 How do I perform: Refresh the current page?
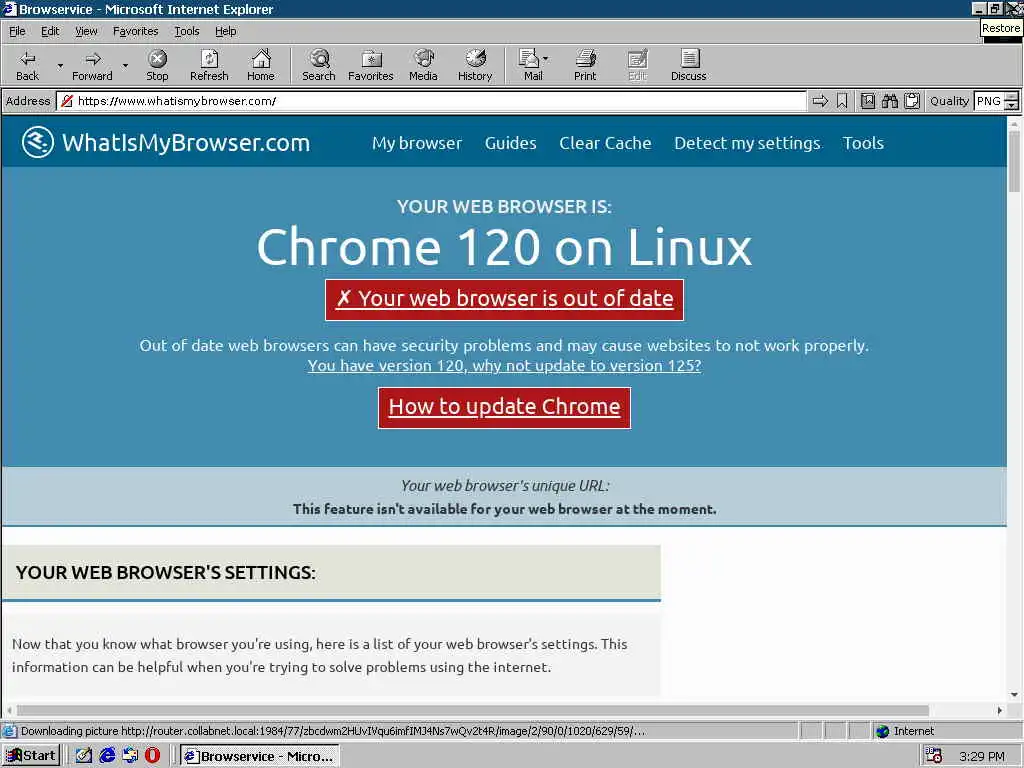209,65
